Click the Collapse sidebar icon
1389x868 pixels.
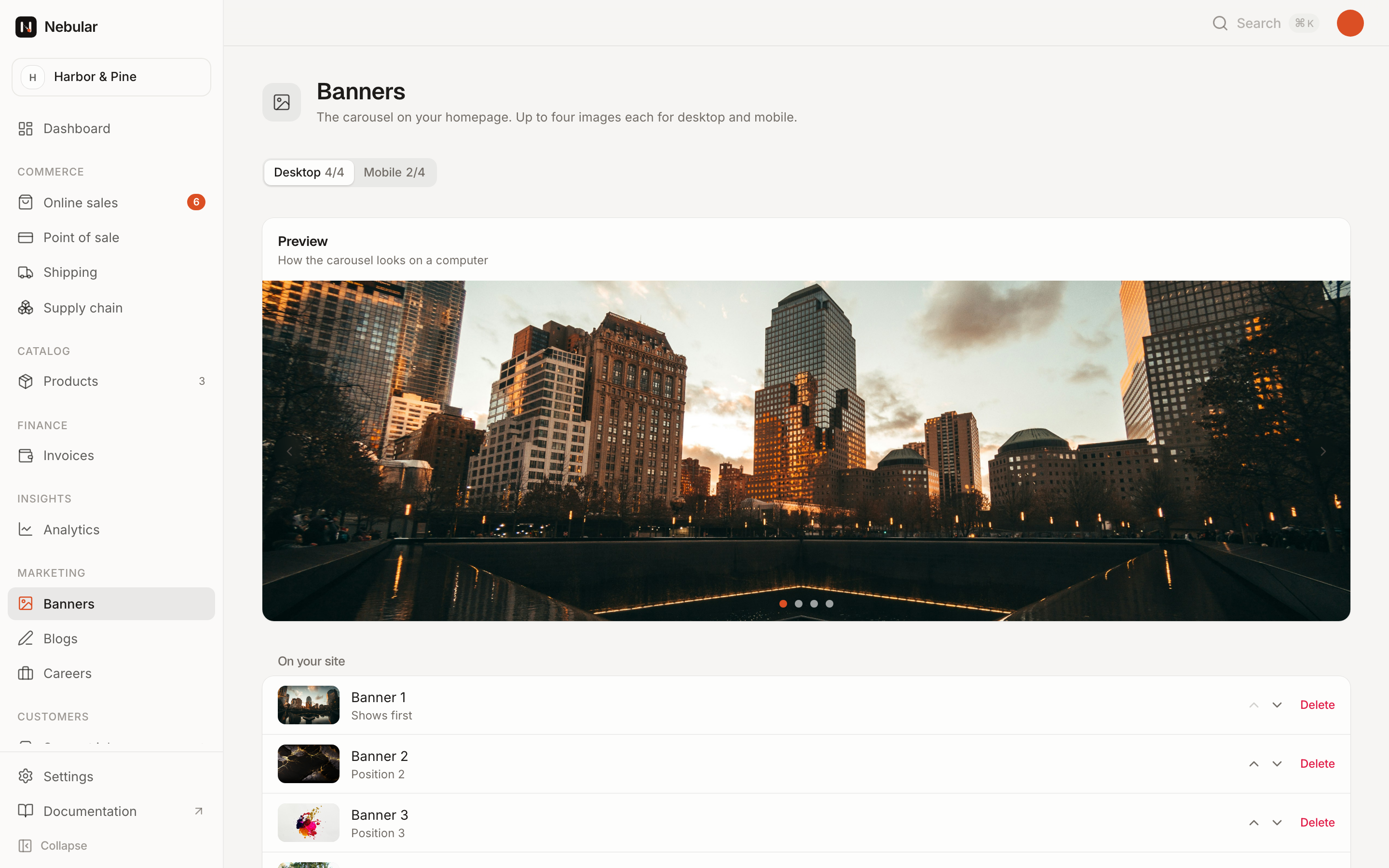click(25, 846)
